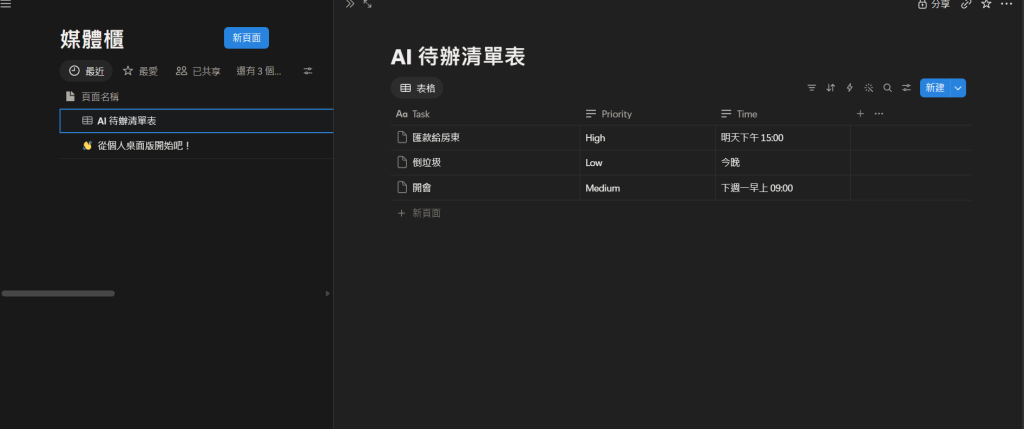Screen dimensions: 1024x429
Task: Add a row with + 新頁面
Action: [419, 213]
